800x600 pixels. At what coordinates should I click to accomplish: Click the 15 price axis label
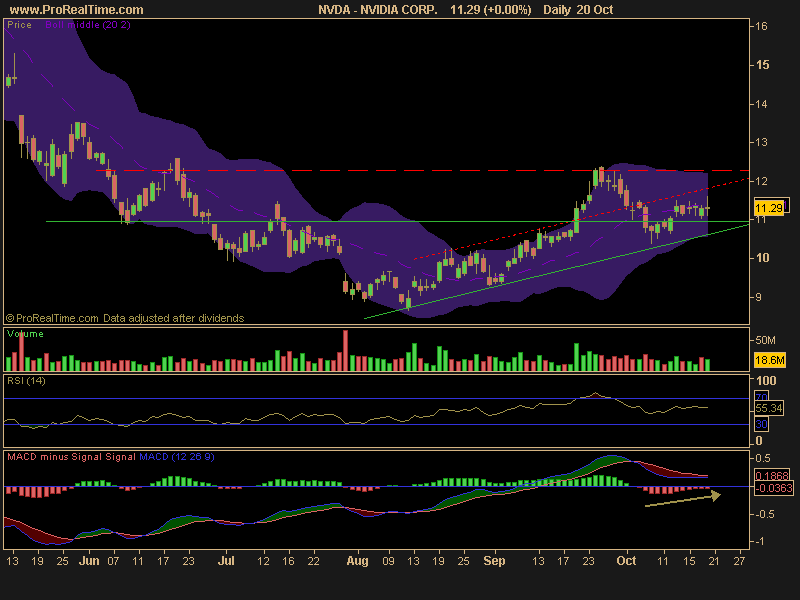pos(762,65)
